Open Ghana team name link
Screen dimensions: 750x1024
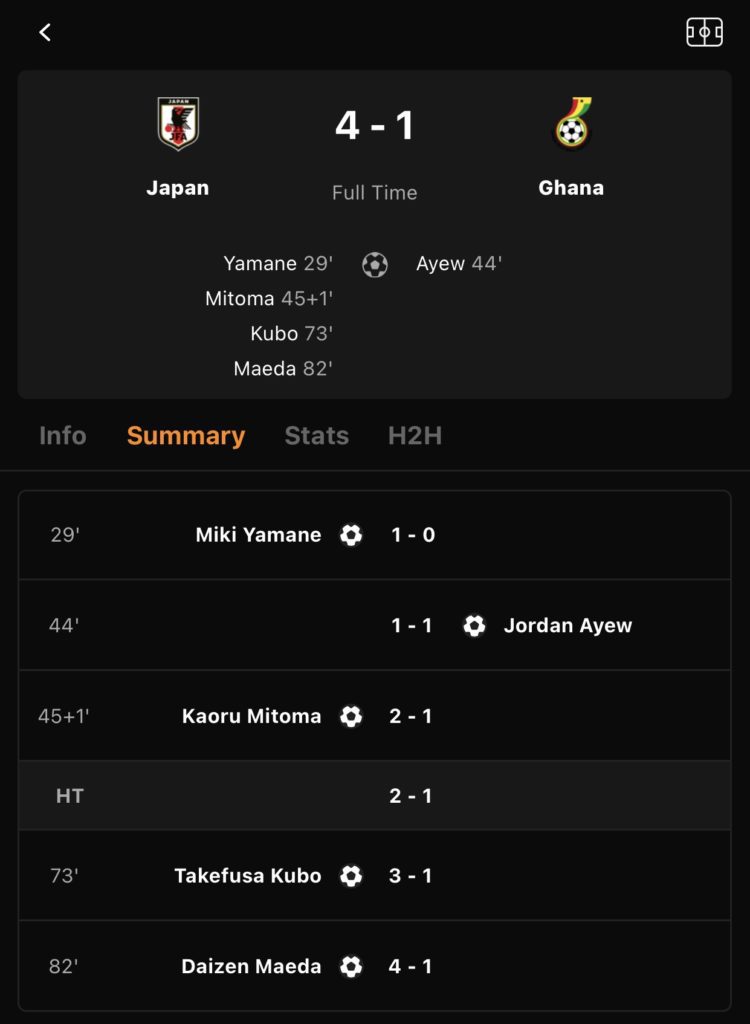tap(571, 188)
